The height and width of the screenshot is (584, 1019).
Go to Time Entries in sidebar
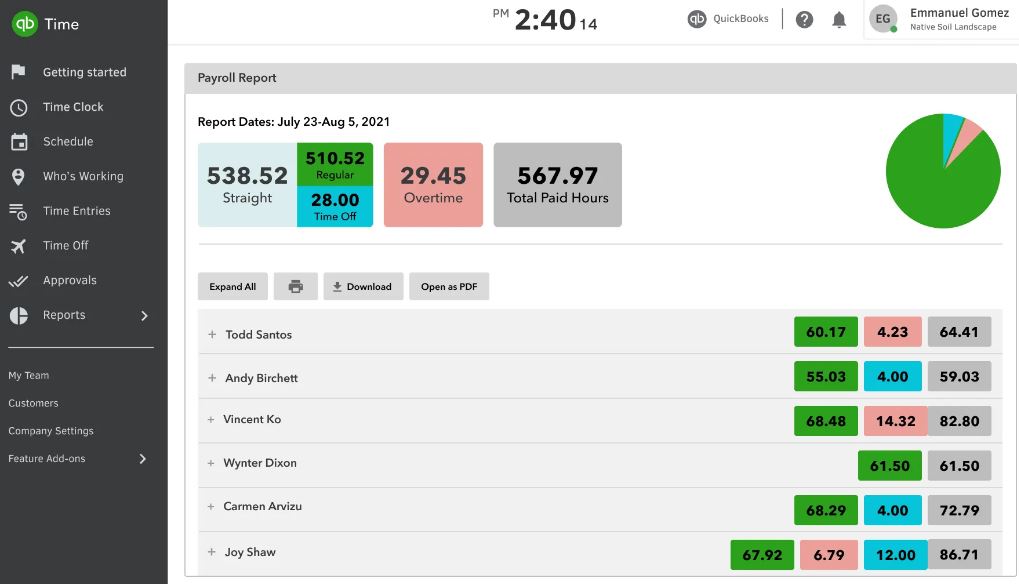click(x=76, y=211)
